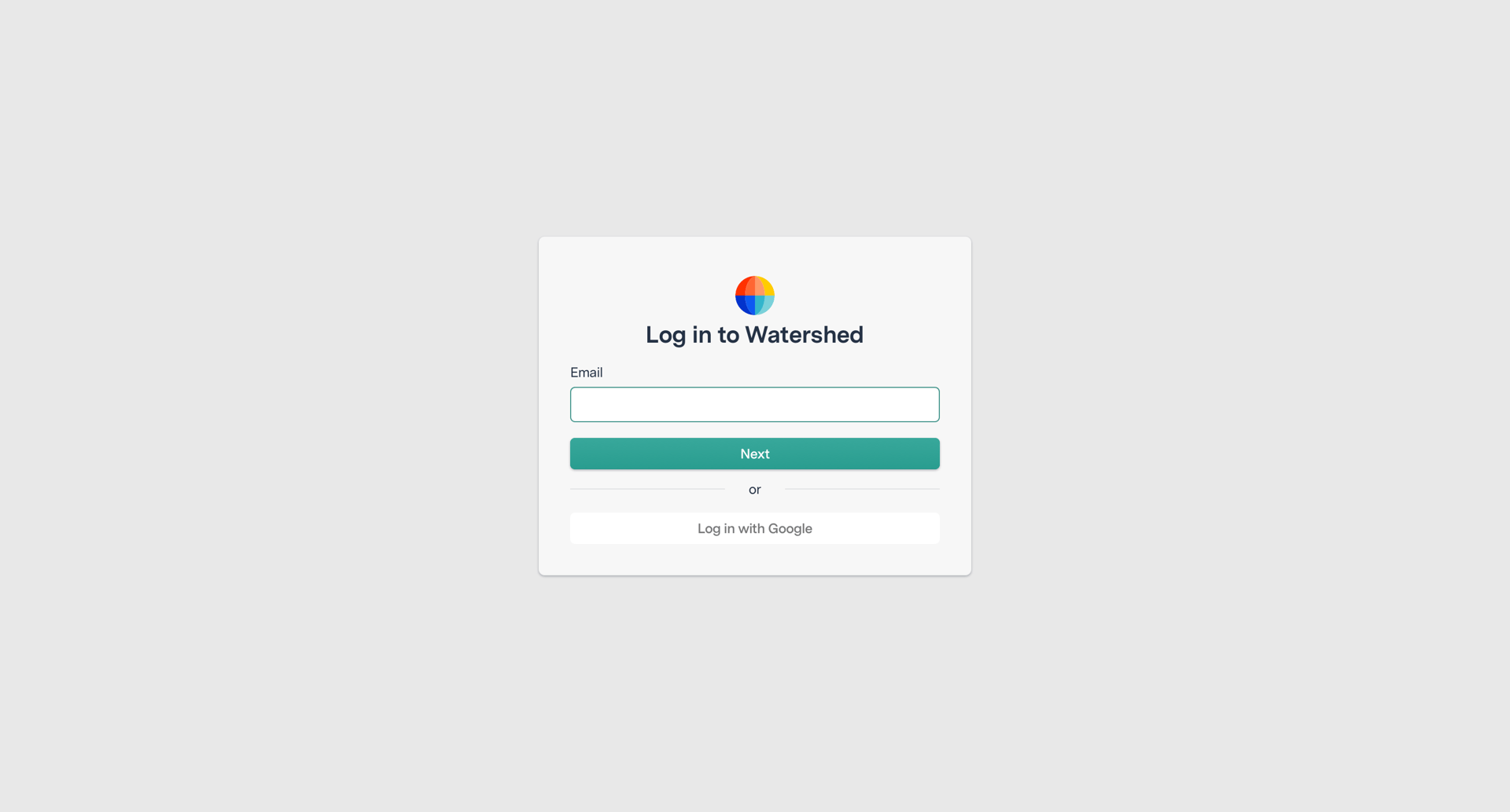Click the word "Log" at the heading start
1510x812 pixels.
pos(666,335)
